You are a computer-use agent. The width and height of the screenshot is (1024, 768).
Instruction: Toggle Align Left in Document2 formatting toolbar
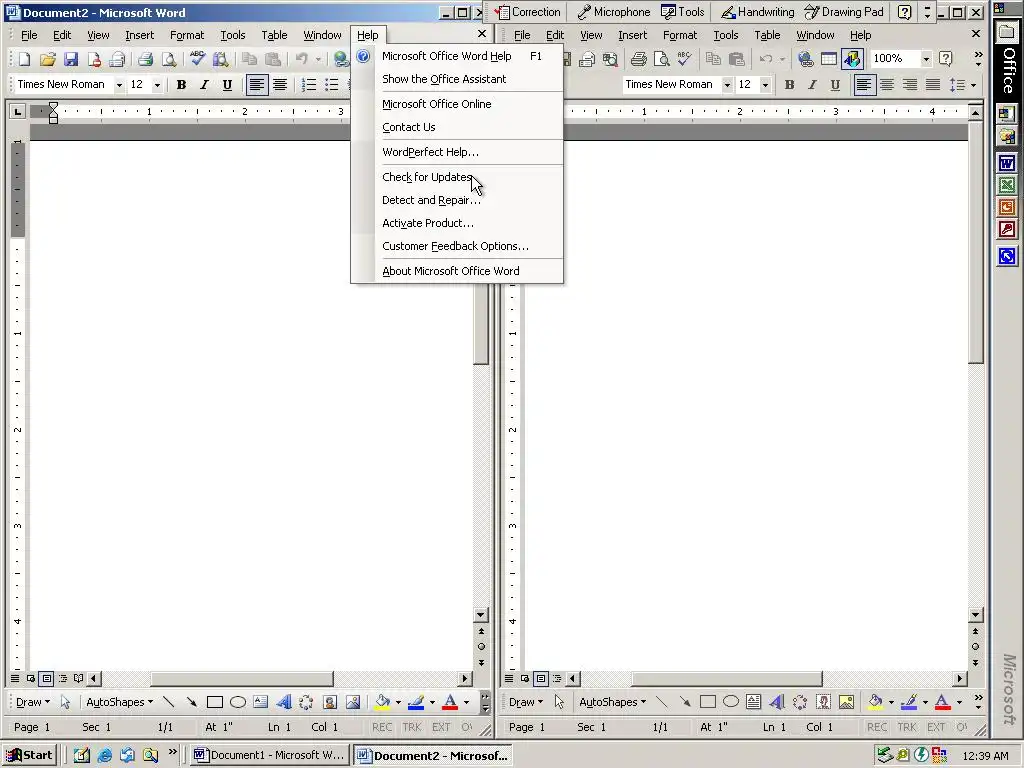pyautogui.click(x=257, y=85)
